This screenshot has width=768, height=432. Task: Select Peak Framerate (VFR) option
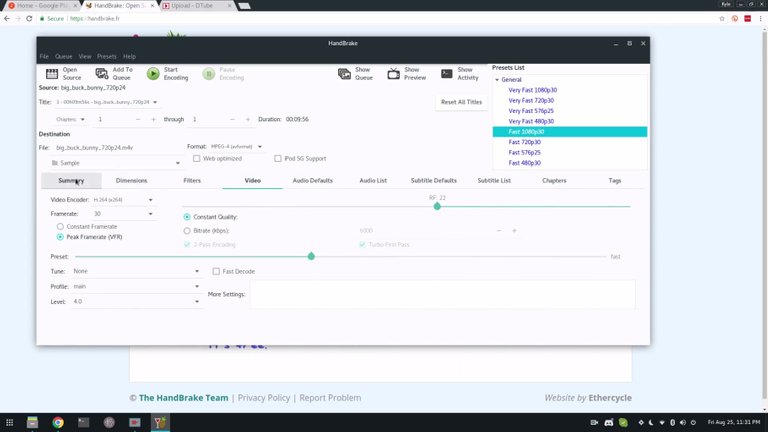(60, 237)
